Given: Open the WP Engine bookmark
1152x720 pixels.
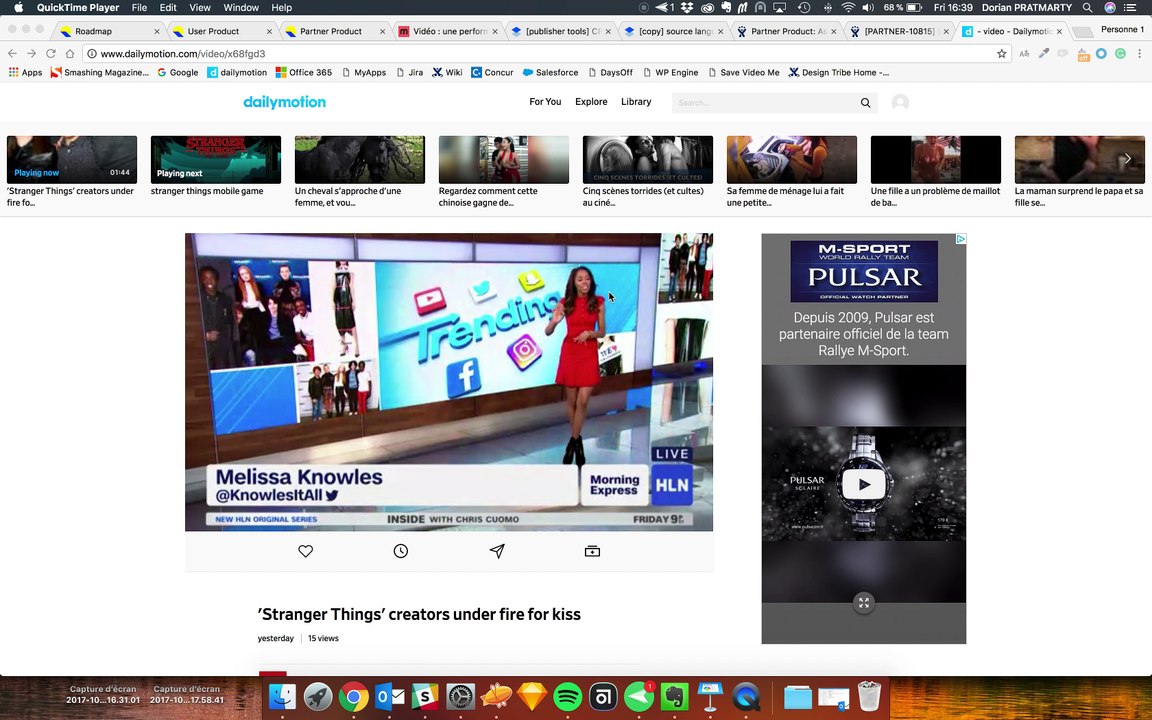Looking at the screenshot, I should [671, 73].
